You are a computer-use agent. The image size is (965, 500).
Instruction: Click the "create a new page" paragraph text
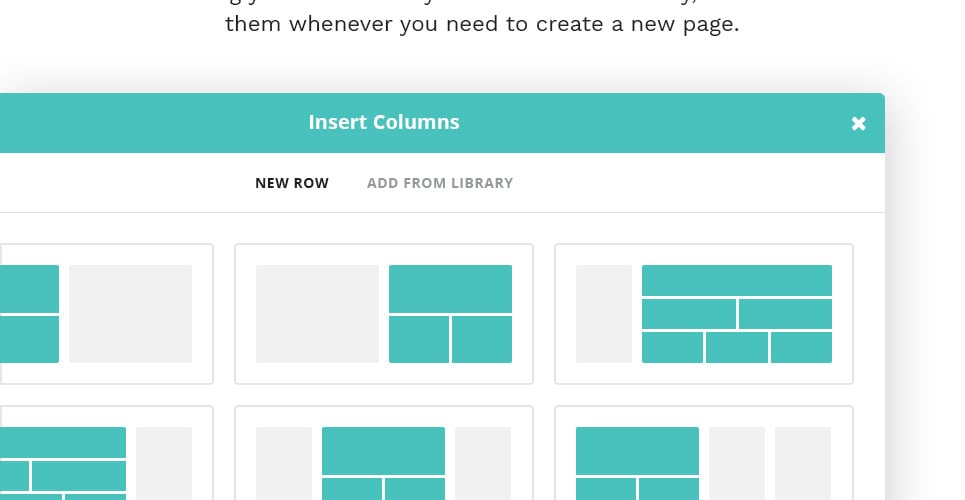pyautogui.click(x=481, y=24)
